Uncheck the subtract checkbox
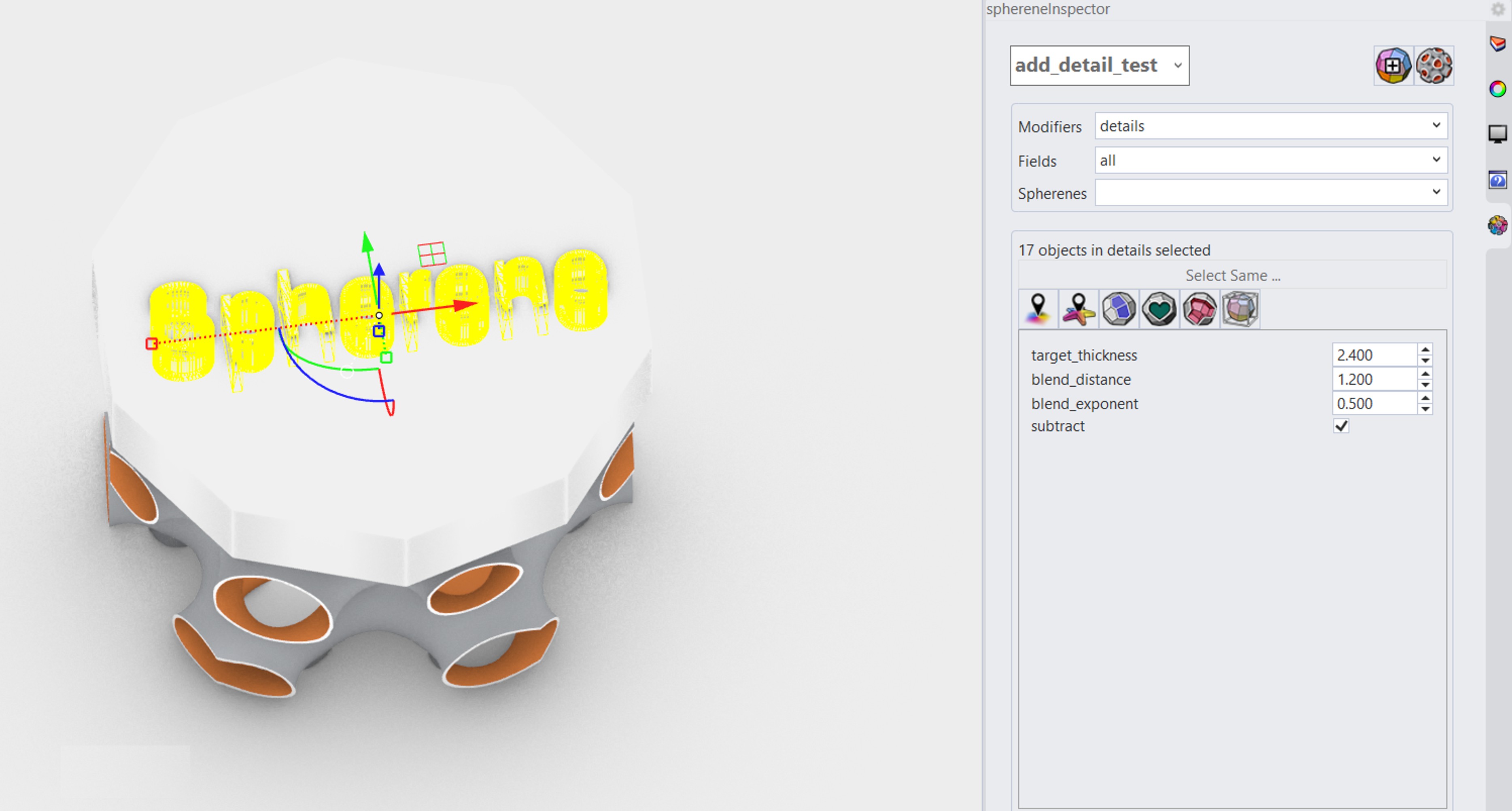 coord(1341,426)
